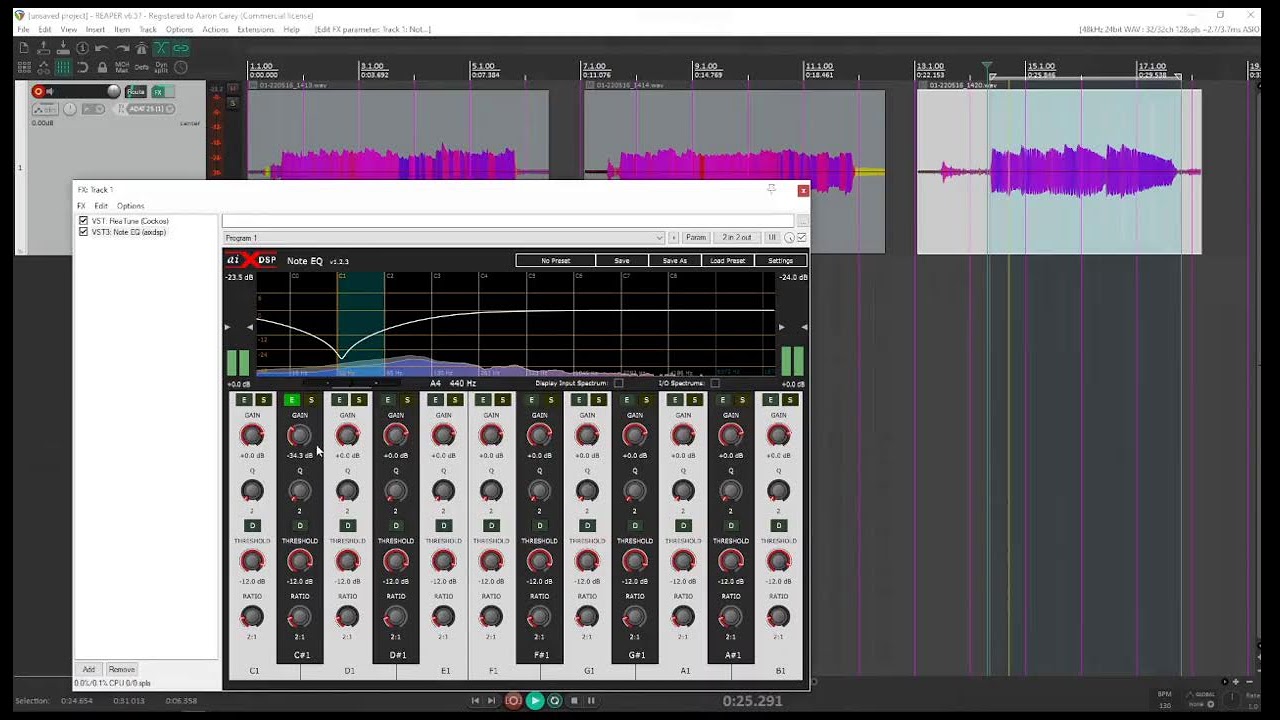
Task: Click the Open Project toolbar icon
Action: [43, 48]
